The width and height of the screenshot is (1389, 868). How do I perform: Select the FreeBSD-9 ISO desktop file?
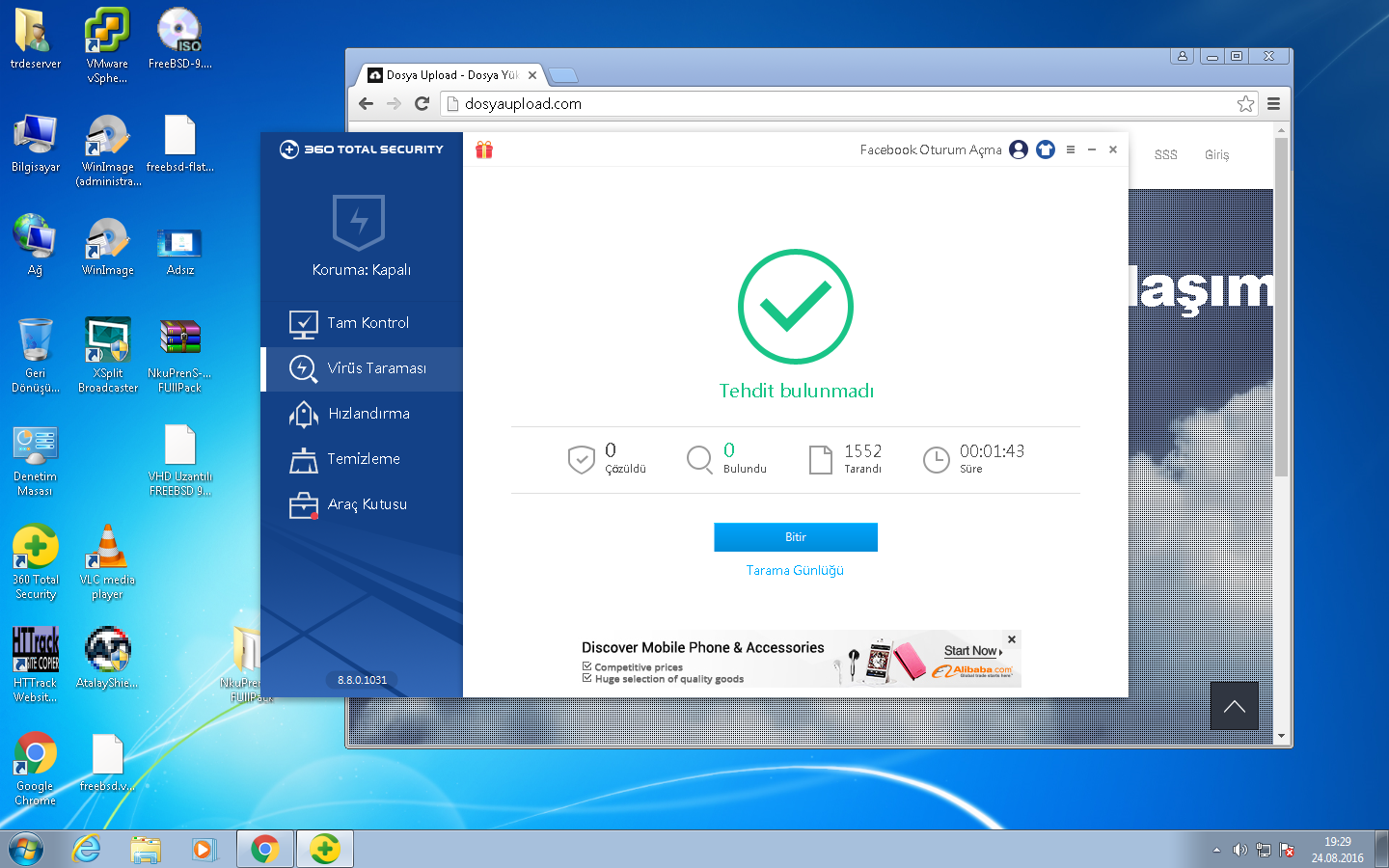(180, 39)
